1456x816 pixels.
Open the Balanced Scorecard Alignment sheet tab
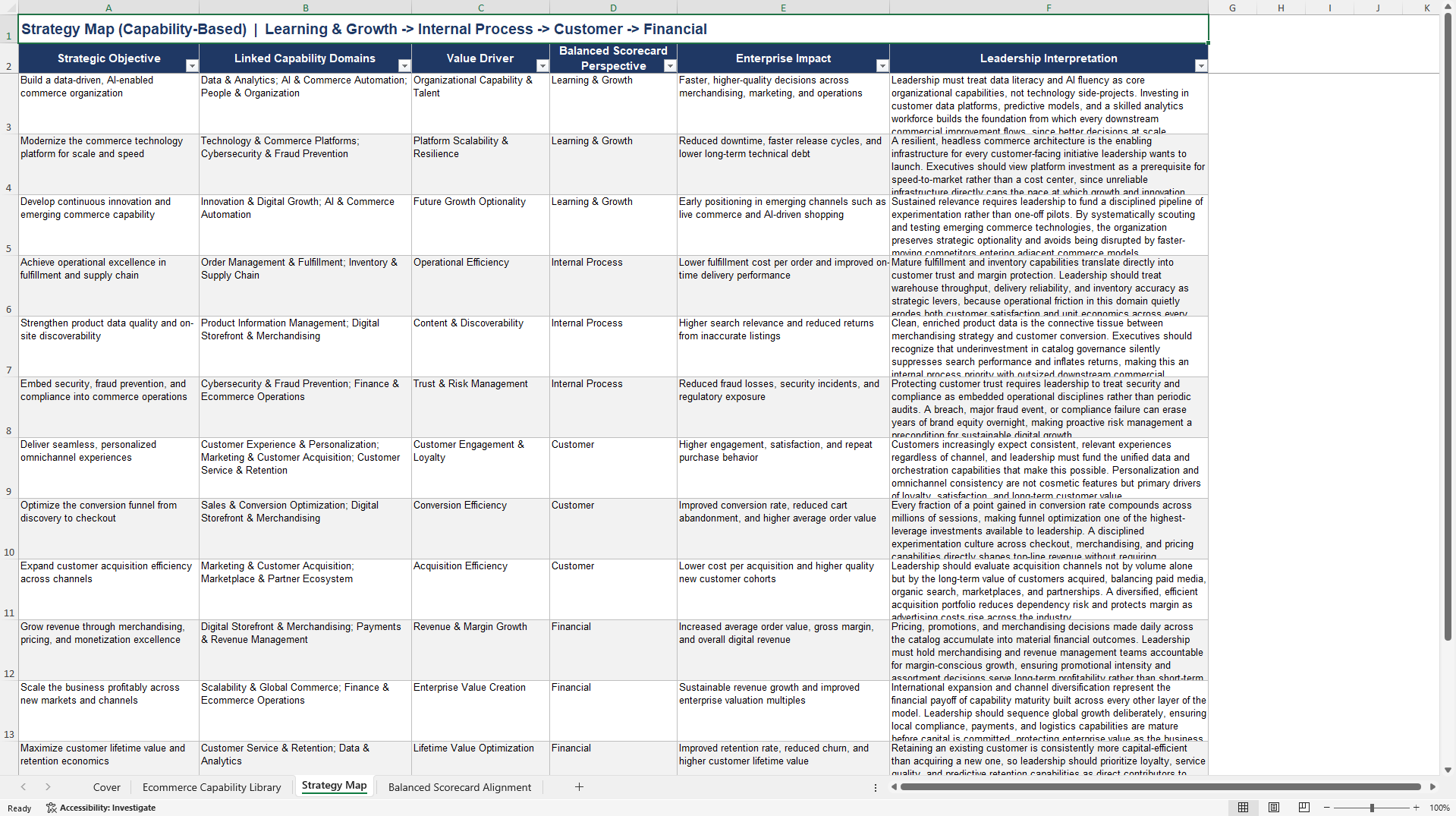click(460, 787)
